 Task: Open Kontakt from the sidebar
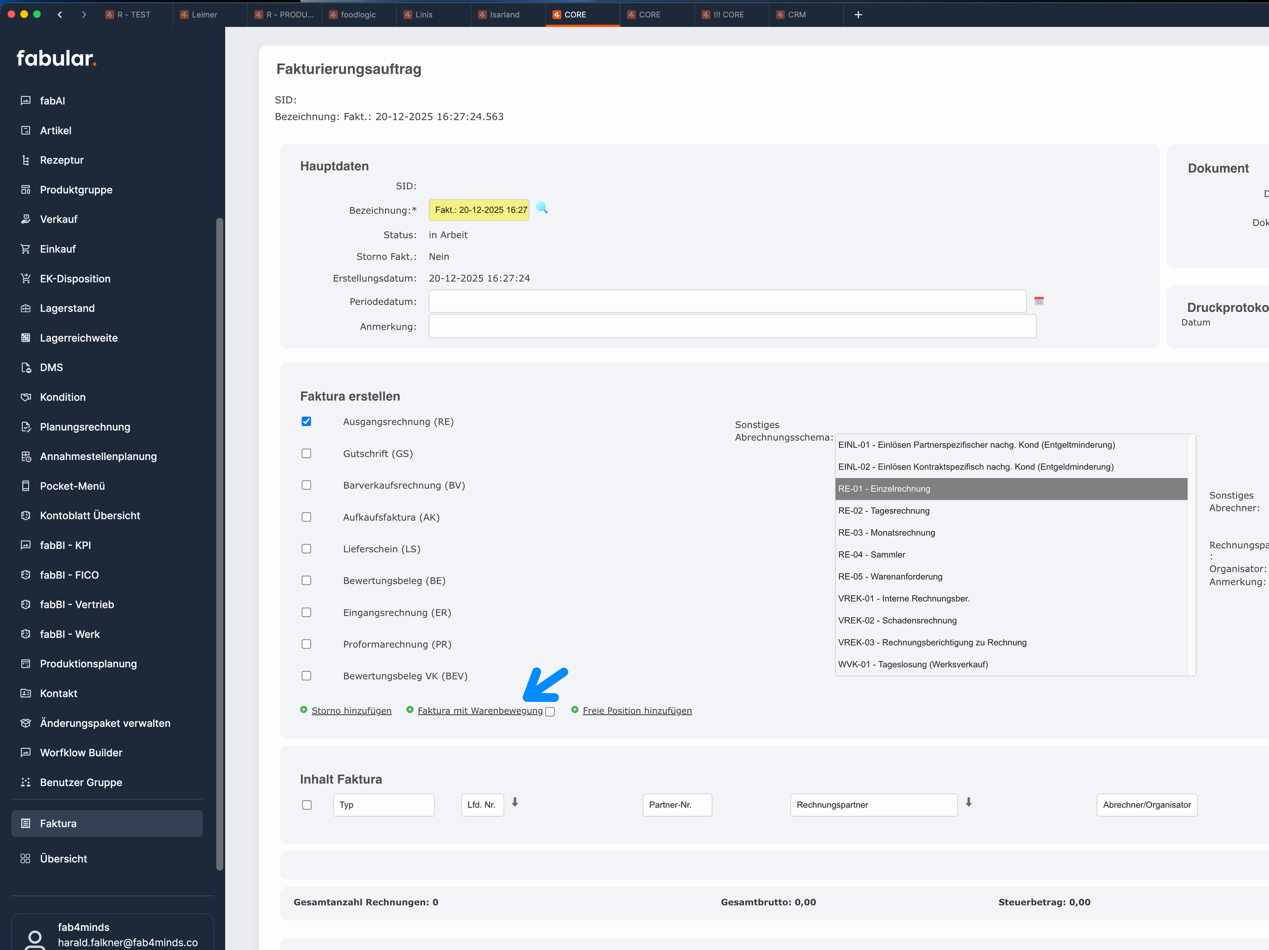(58, 693)
